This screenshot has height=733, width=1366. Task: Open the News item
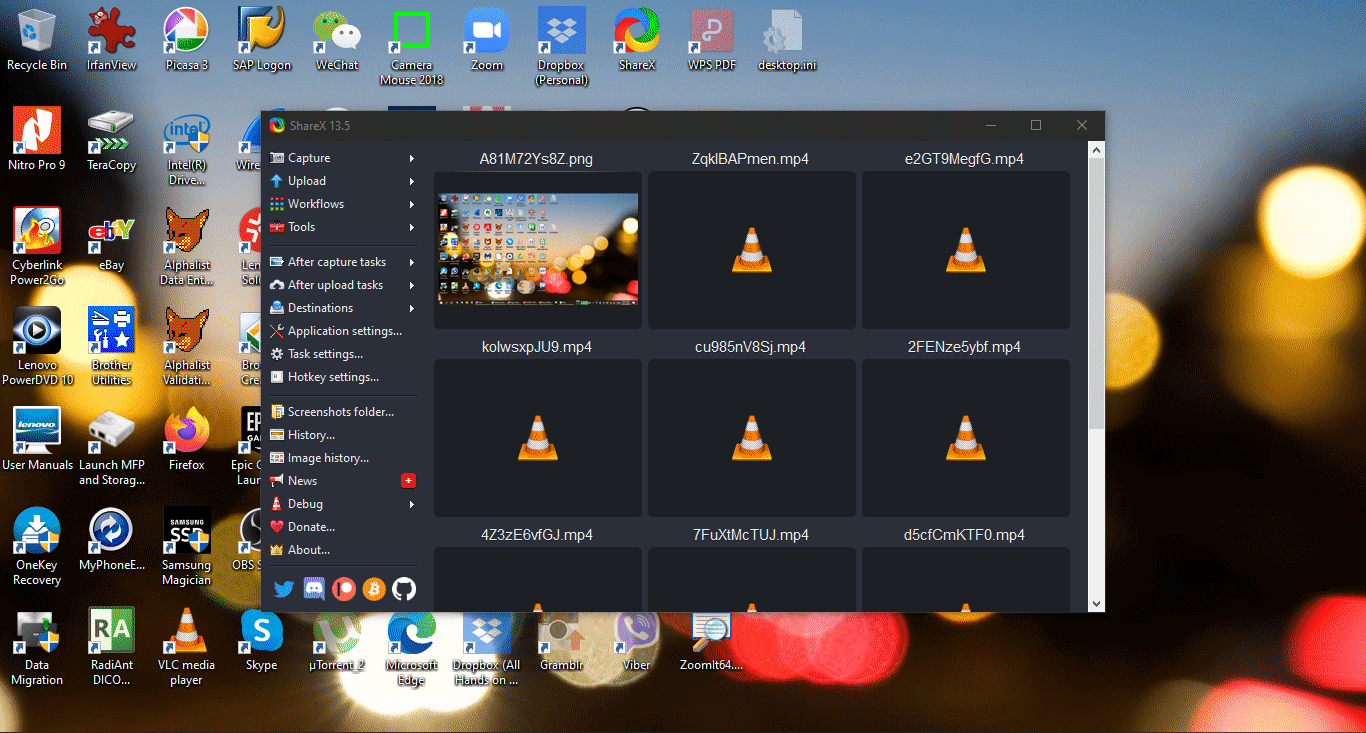click(x=342, y=481)
